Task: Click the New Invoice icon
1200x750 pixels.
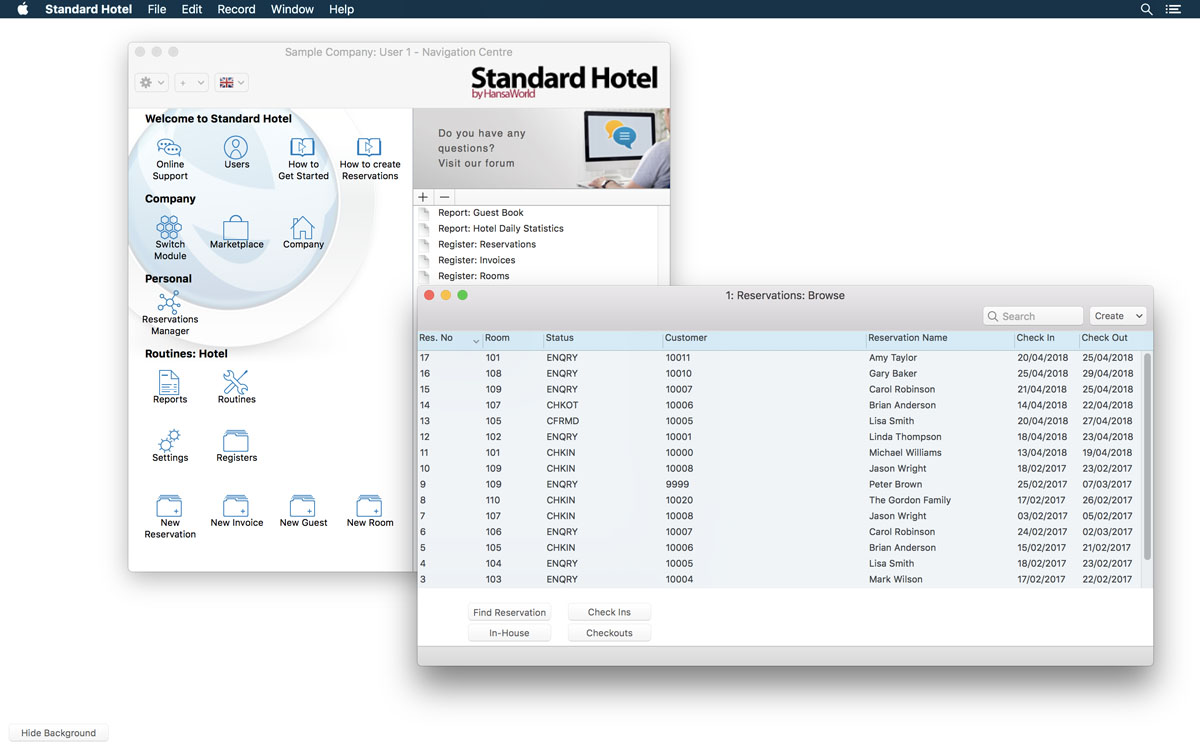Action: point(237,506)
